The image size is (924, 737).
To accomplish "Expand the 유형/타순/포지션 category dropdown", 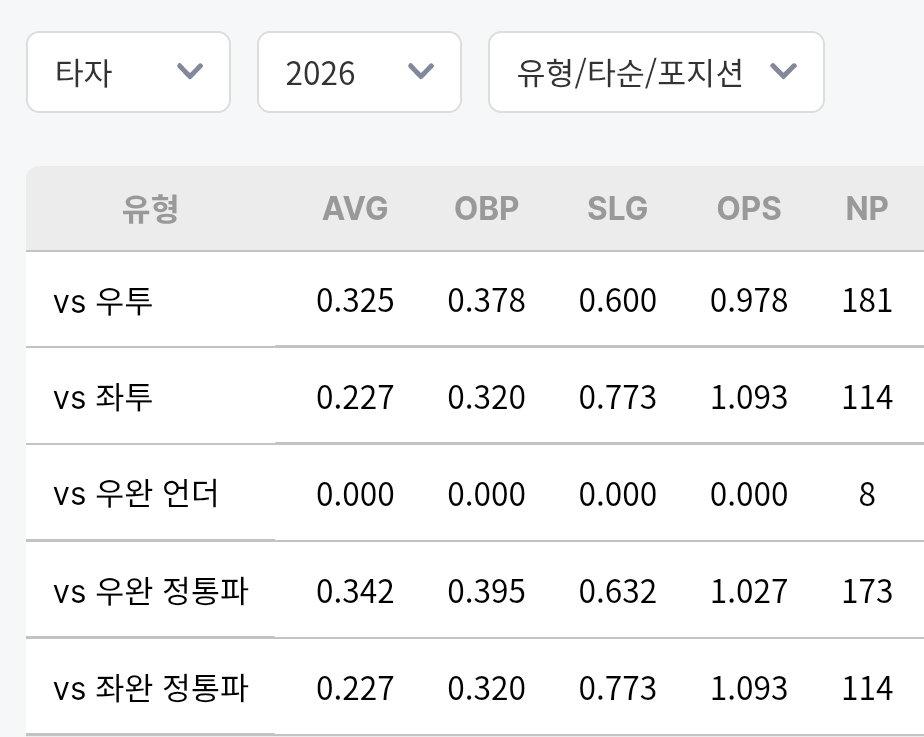I will click(x=656, y=72).
